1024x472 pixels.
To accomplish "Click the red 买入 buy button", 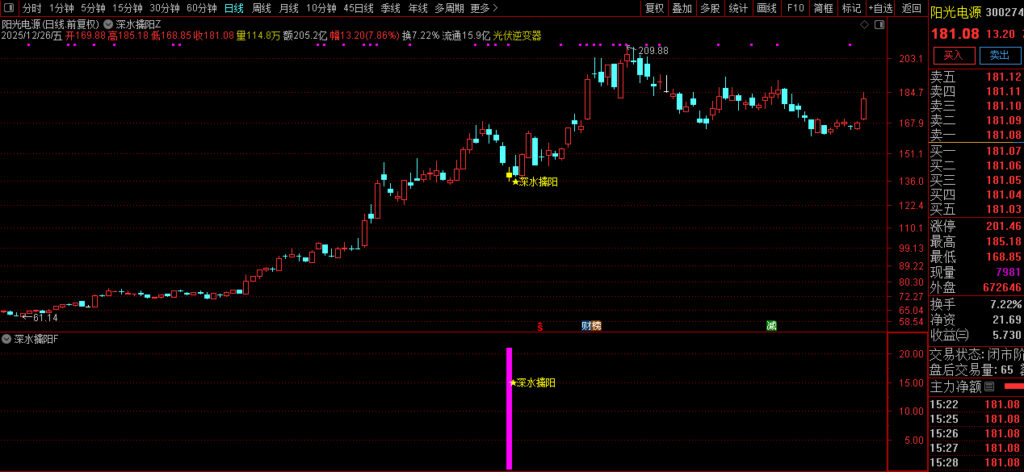I will 953,55.
